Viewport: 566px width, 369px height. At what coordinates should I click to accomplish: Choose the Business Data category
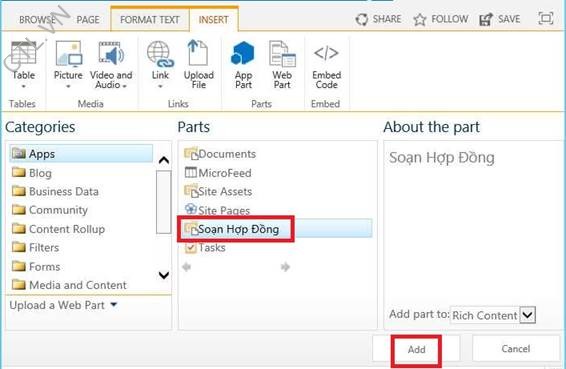[55, 191]
